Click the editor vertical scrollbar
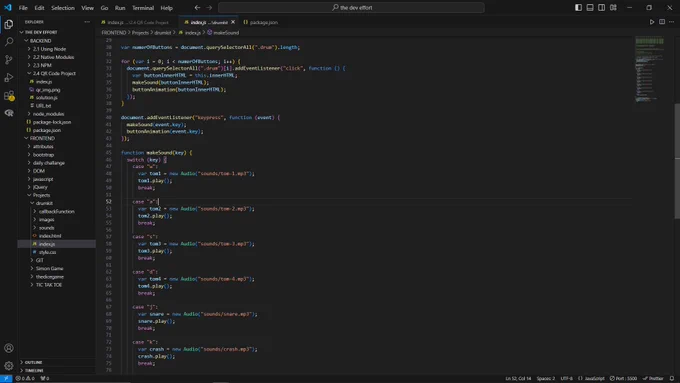Screen dimensions: 680x383 677,160
